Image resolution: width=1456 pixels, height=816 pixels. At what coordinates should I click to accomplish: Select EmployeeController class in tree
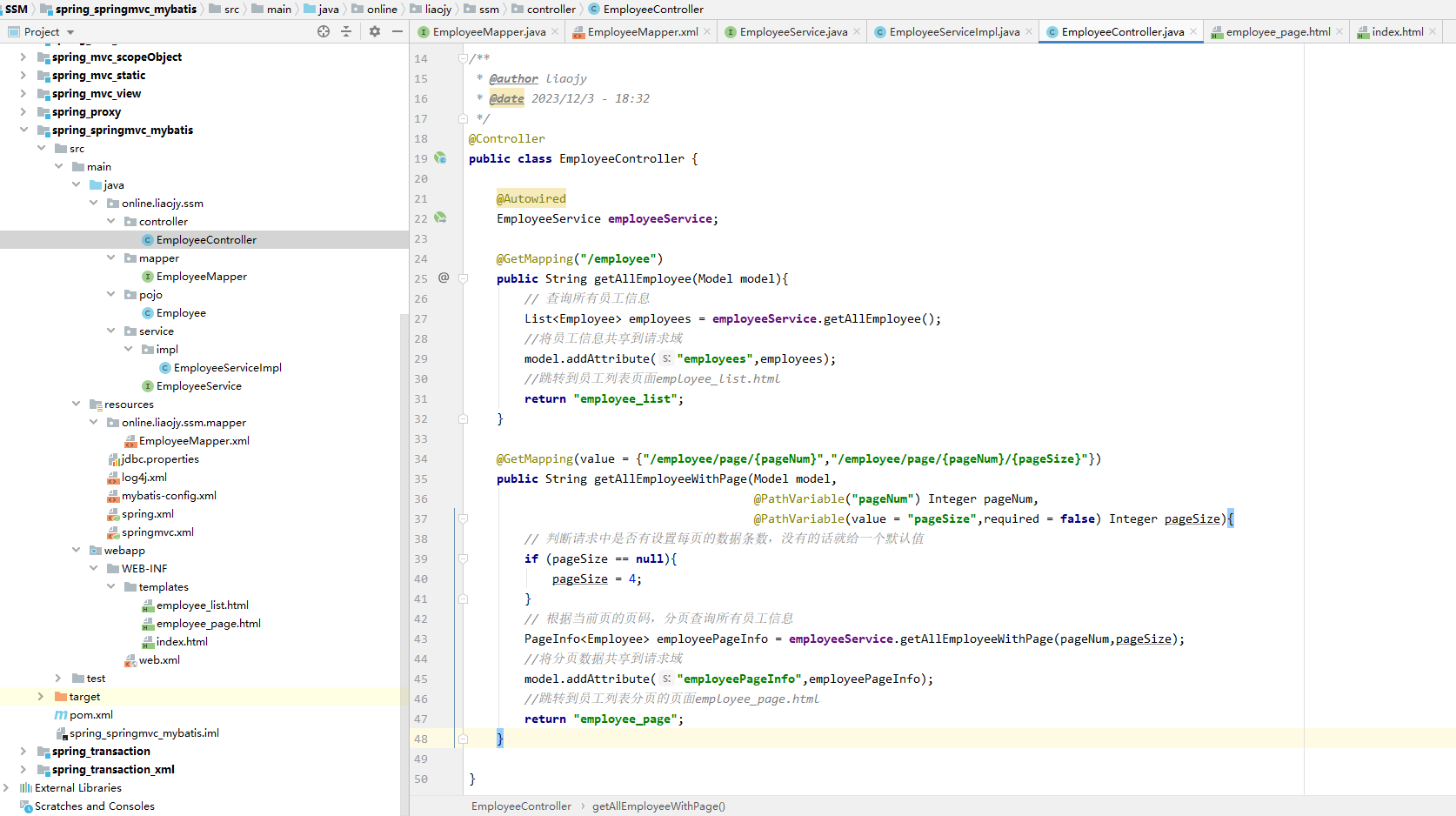[206, 239]
